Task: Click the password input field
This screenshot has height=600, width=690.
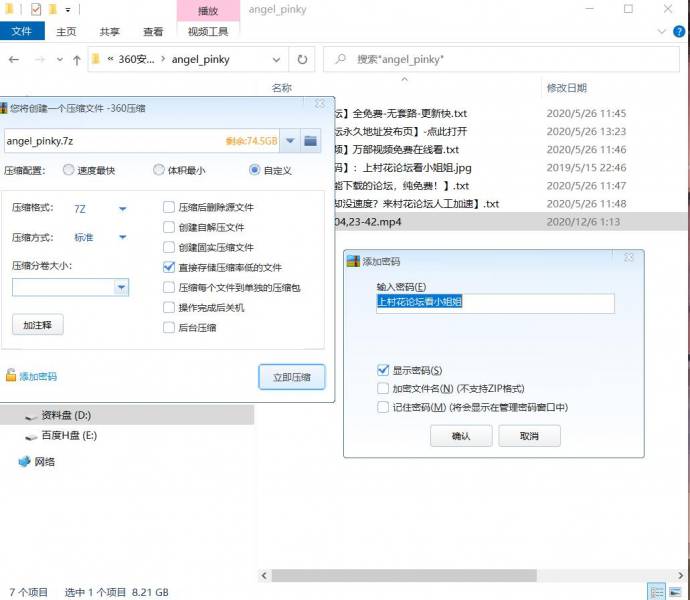Action: click(x=494, y=302)
